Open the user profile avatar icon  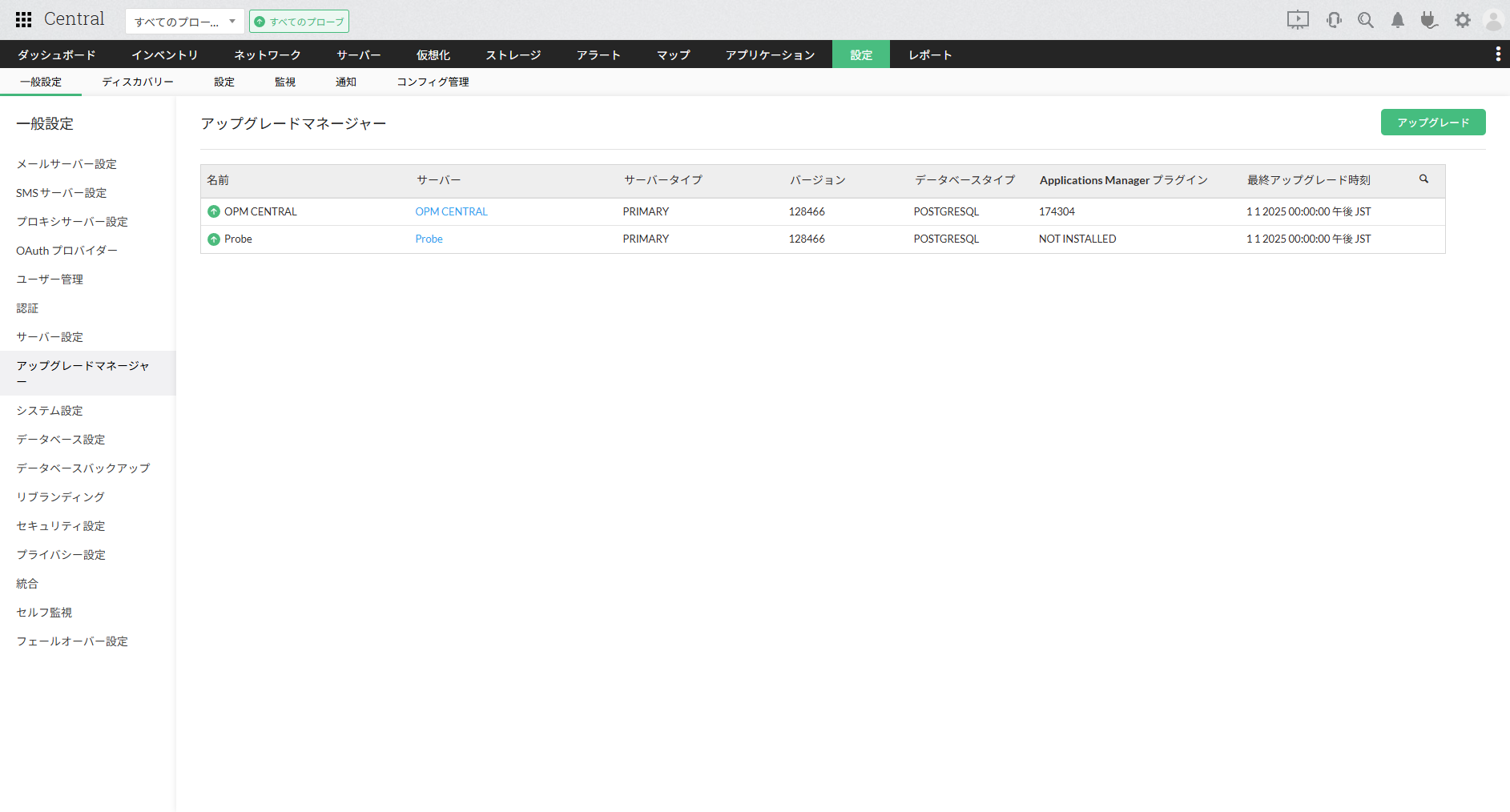(x=1493, y=20)
